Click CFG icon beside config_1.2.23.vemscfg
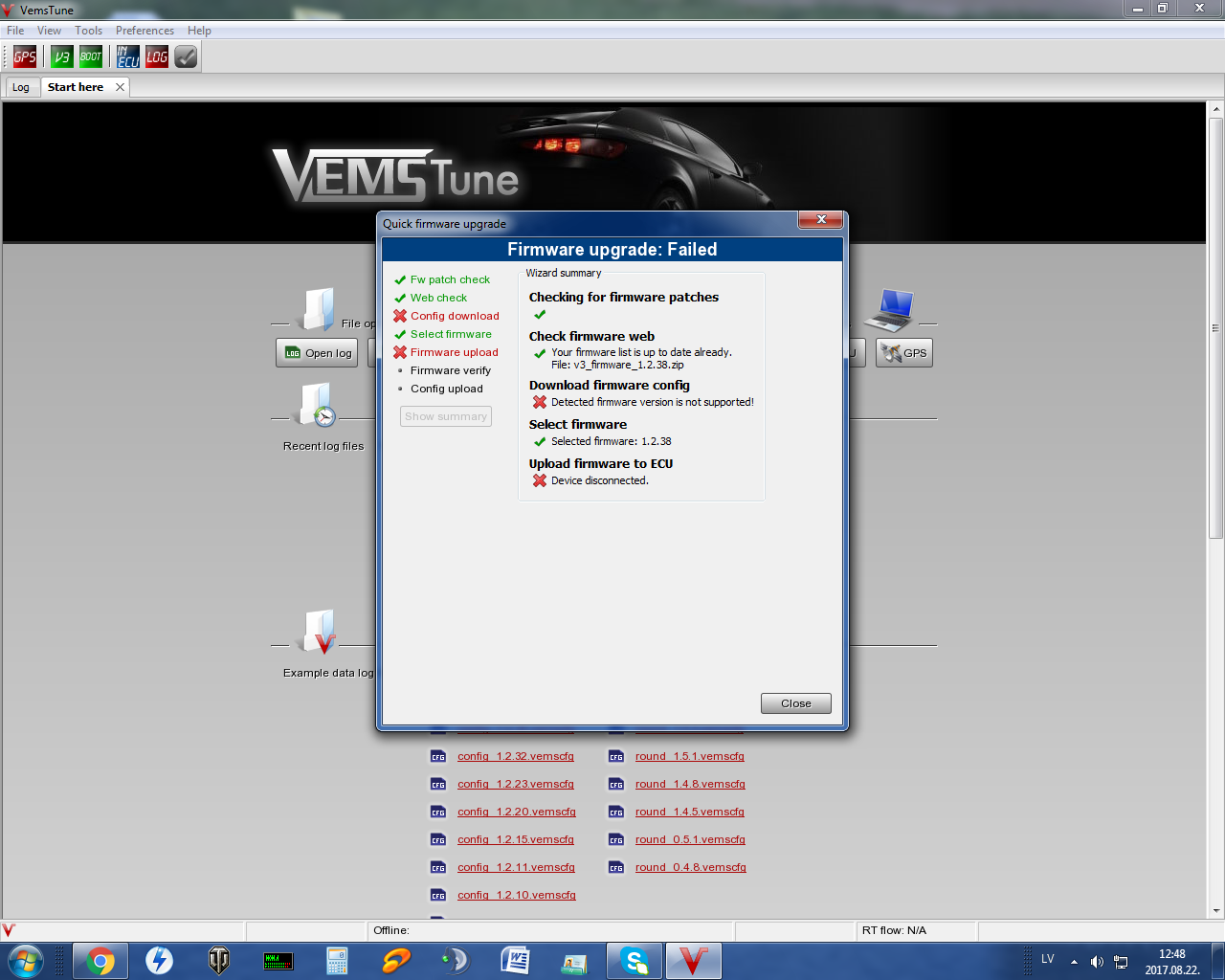Image resolution: width=1225 pixels, height=980 pixels. [438, 784]
